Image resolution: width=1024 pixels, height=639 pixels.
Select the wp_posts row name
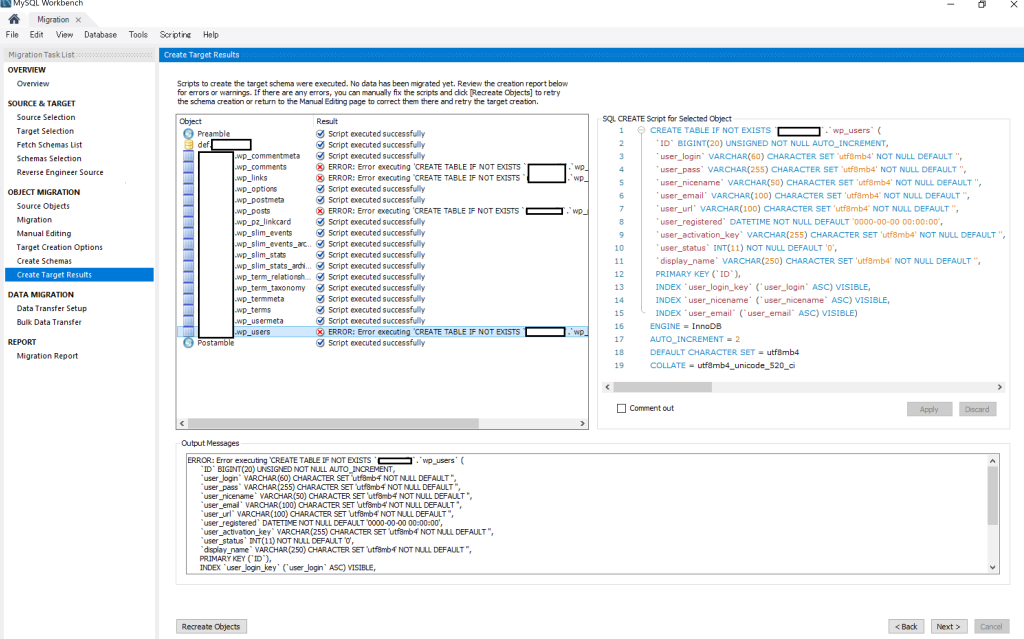point(253,211)
